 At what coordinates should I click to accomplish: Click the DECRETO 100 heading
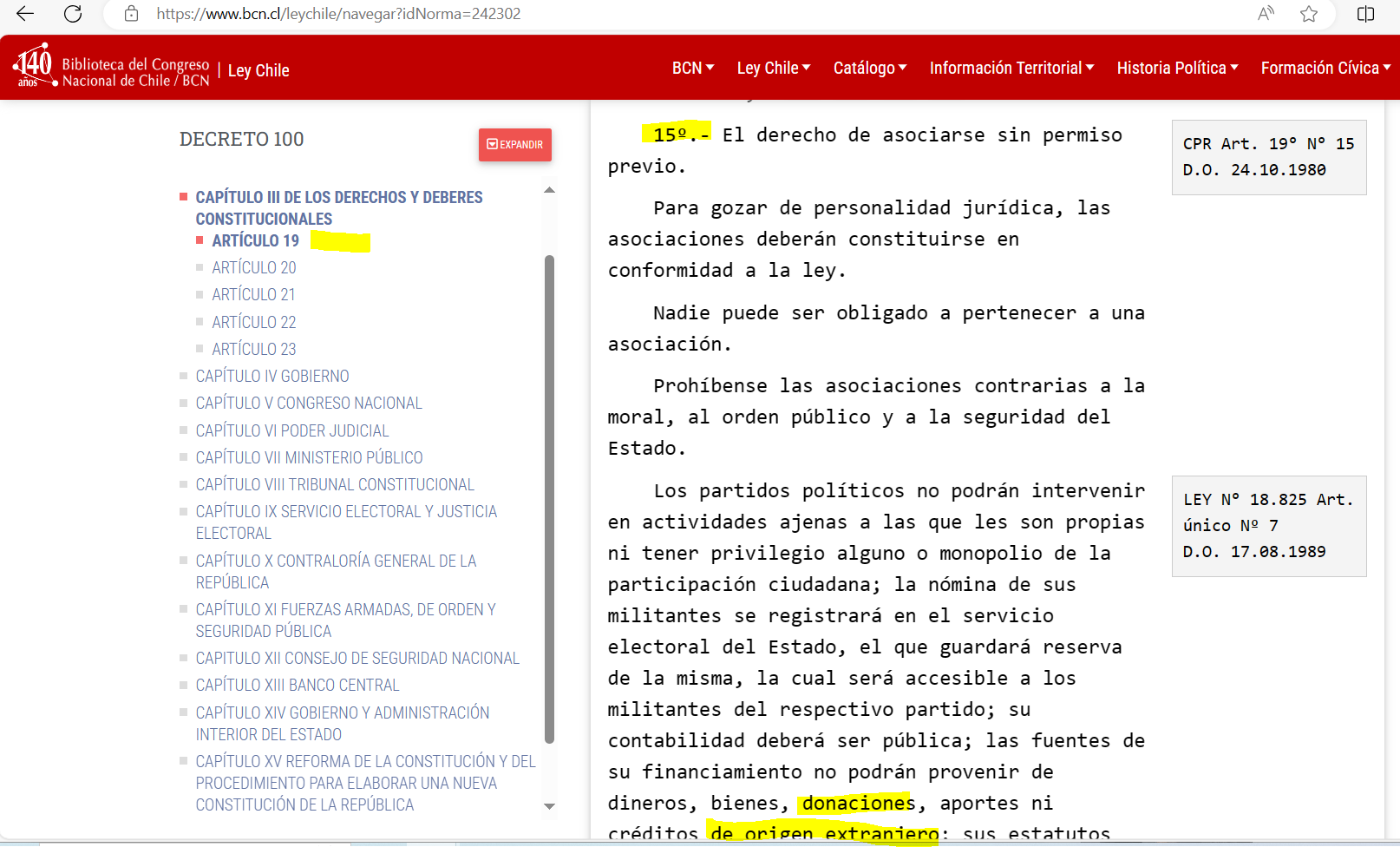pyautogui.click(x=241, y=139)
